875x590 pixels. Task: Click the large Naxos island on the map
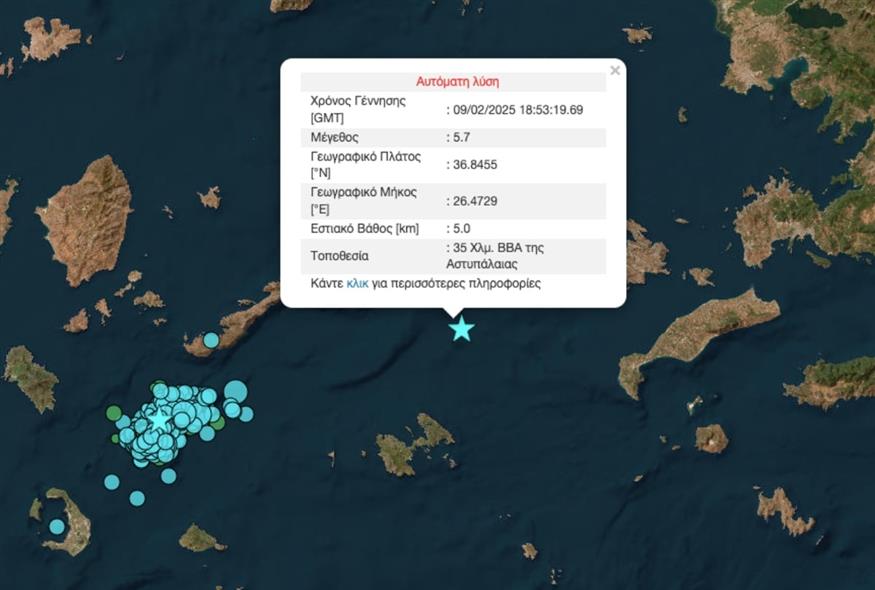pos(87,220)
